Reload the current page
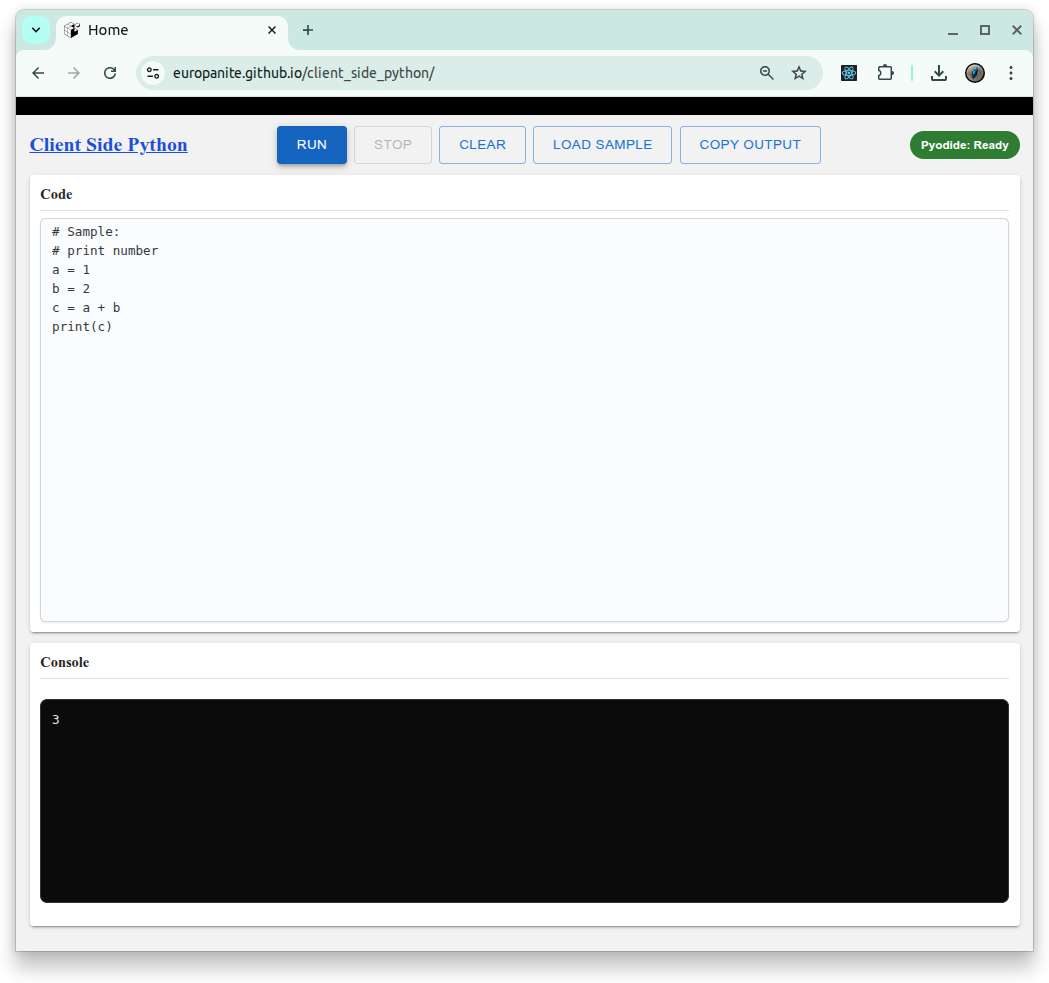 pos(110,73)
